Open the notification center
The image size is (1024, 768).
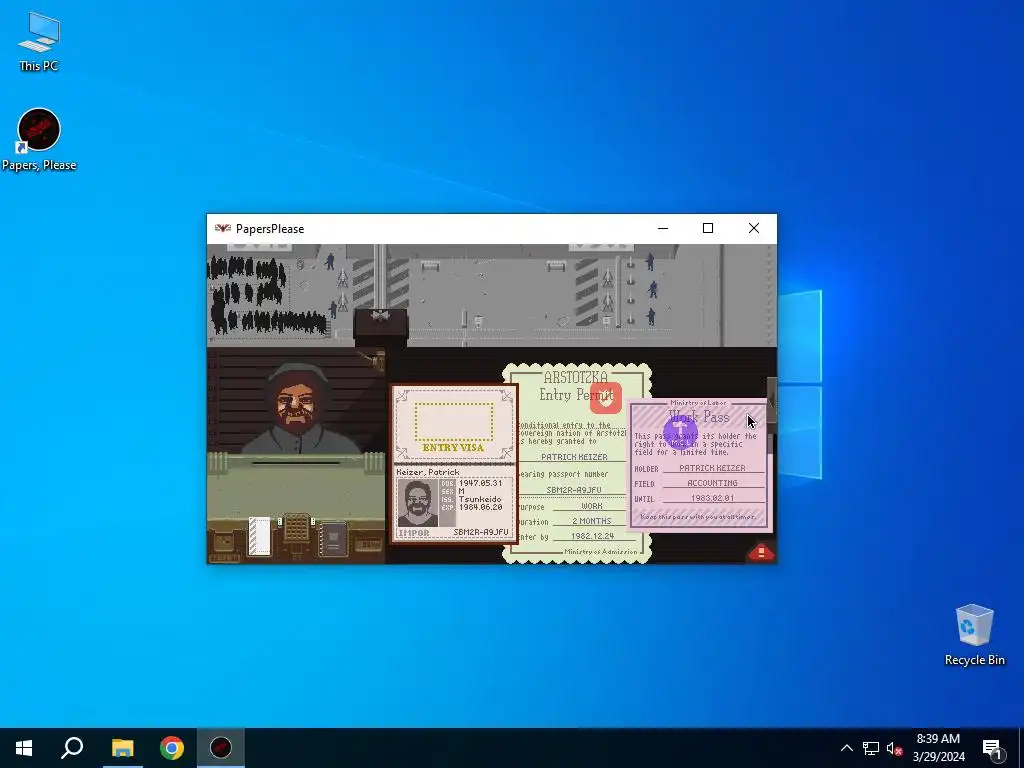tap(992, 748)
